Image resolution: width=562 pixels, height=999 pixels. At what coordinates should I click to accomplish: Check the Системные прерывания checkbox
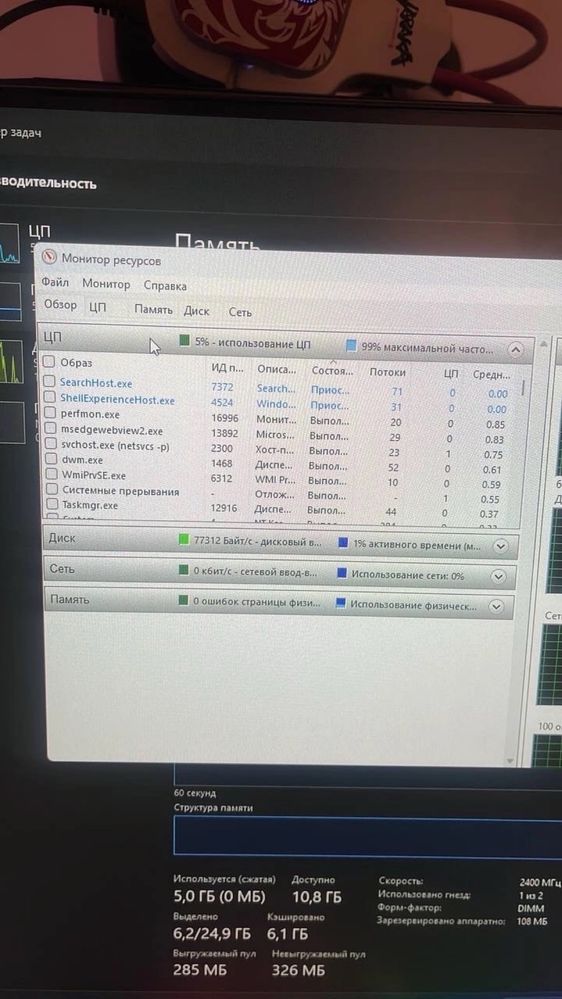pos(51,490)
